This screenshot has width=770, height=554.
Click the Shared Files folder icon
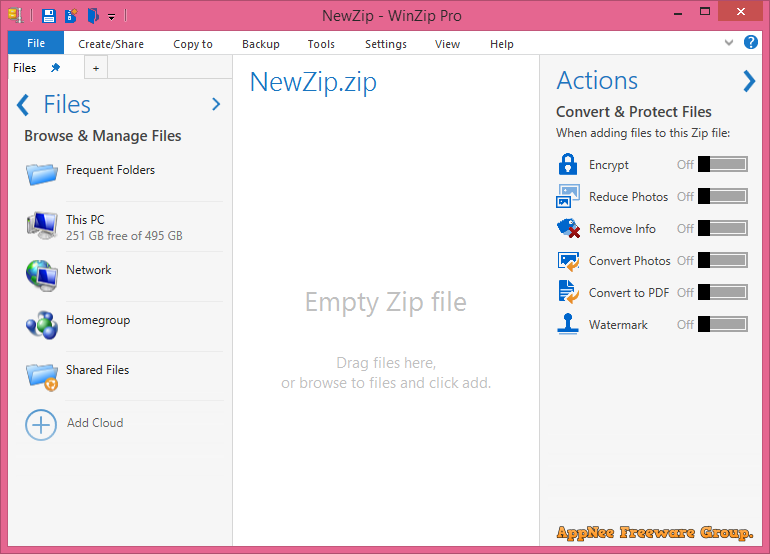tap(42, 377)
